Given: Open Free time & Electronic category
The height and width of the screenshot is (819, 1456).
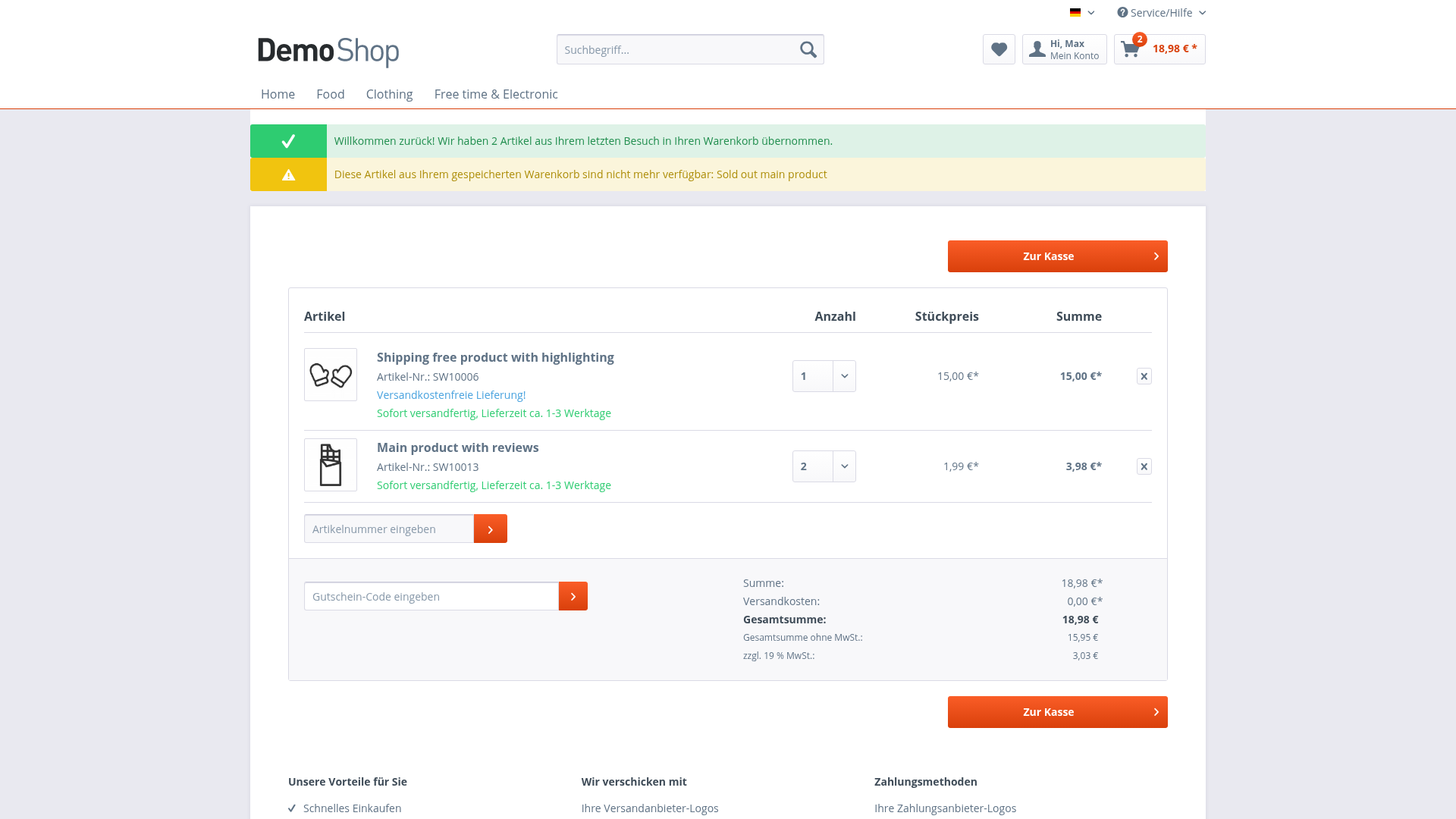Looking at the screenshot, I should [x=496, y=94].
